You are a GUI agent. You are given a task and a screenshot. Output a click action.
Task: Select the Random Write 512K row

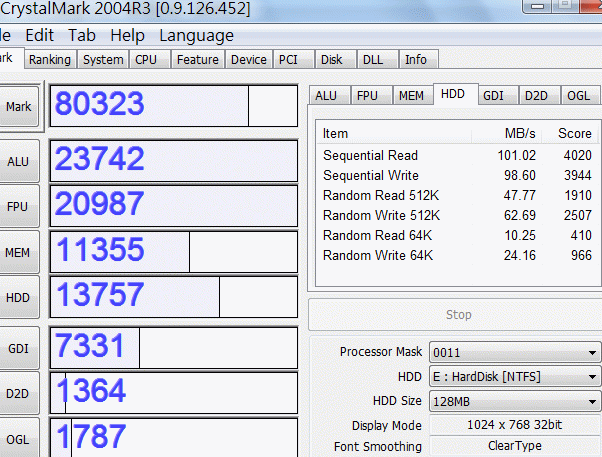coord(457,215)
